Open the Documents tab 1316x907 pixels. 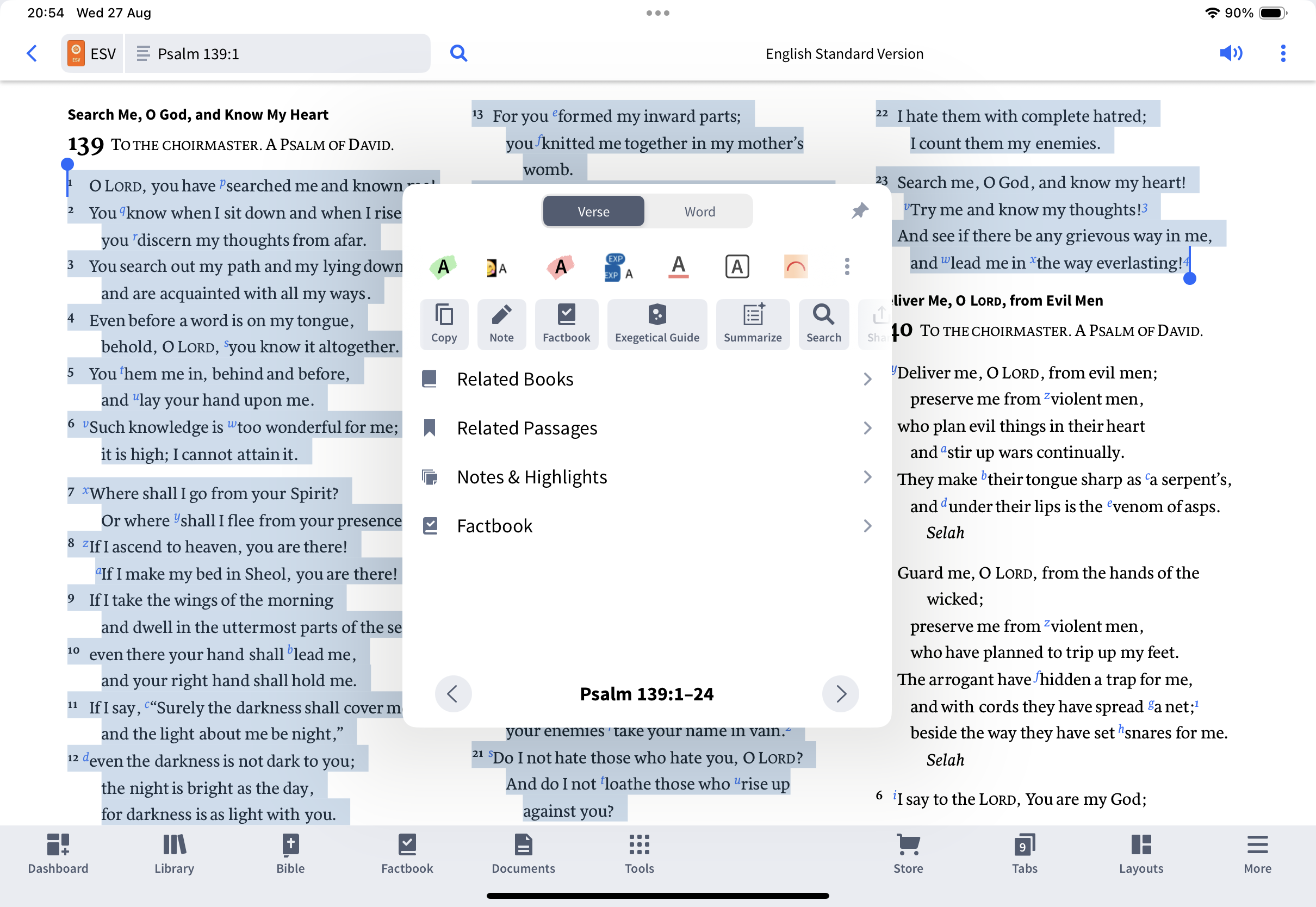coord(523,854)
